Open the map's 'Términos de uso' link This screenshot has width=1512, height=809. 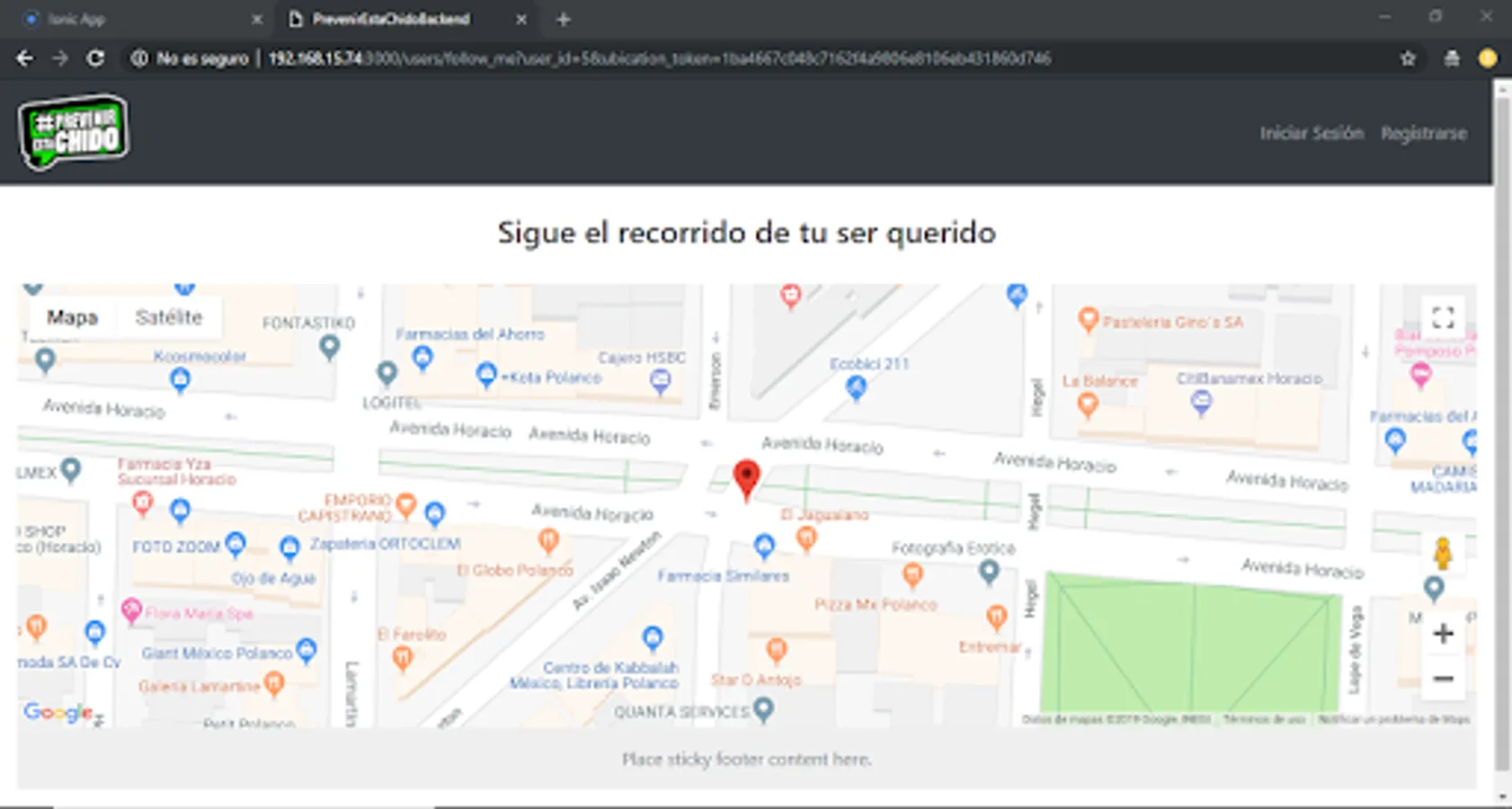[1264, 719]
